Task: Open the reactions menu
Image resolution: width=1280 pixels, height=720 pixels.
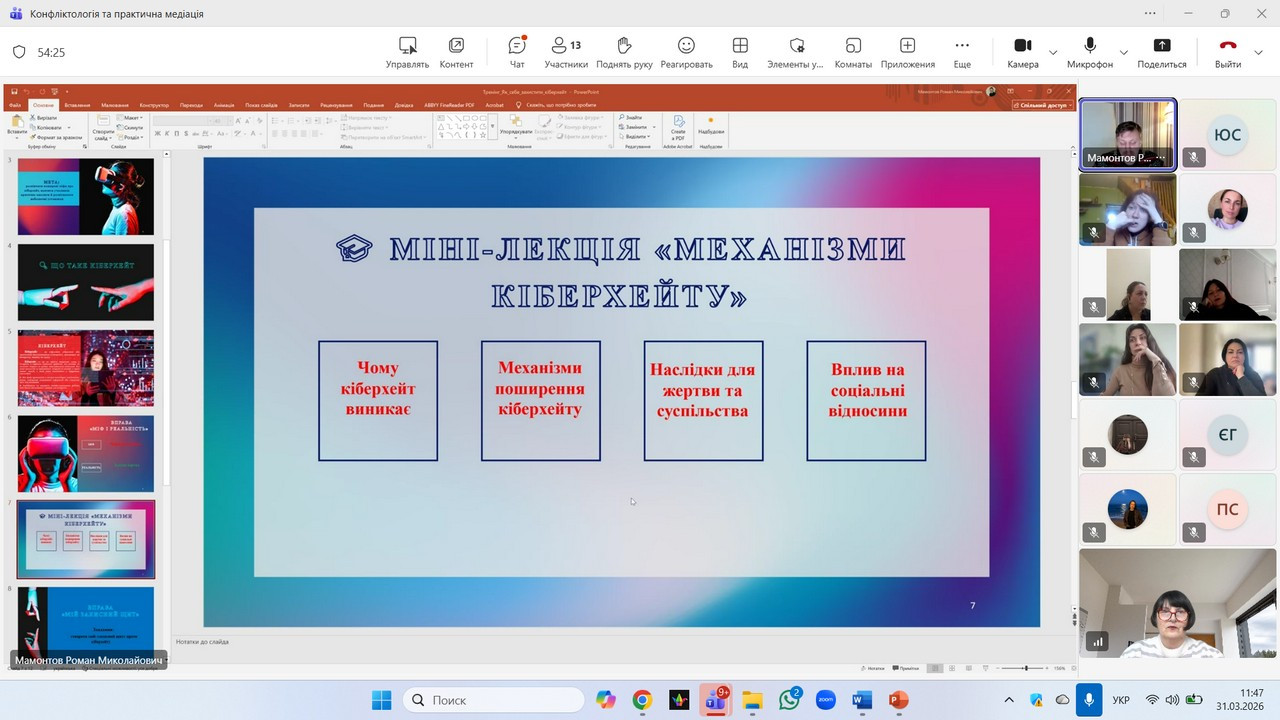Action: (x=686, y=52)
